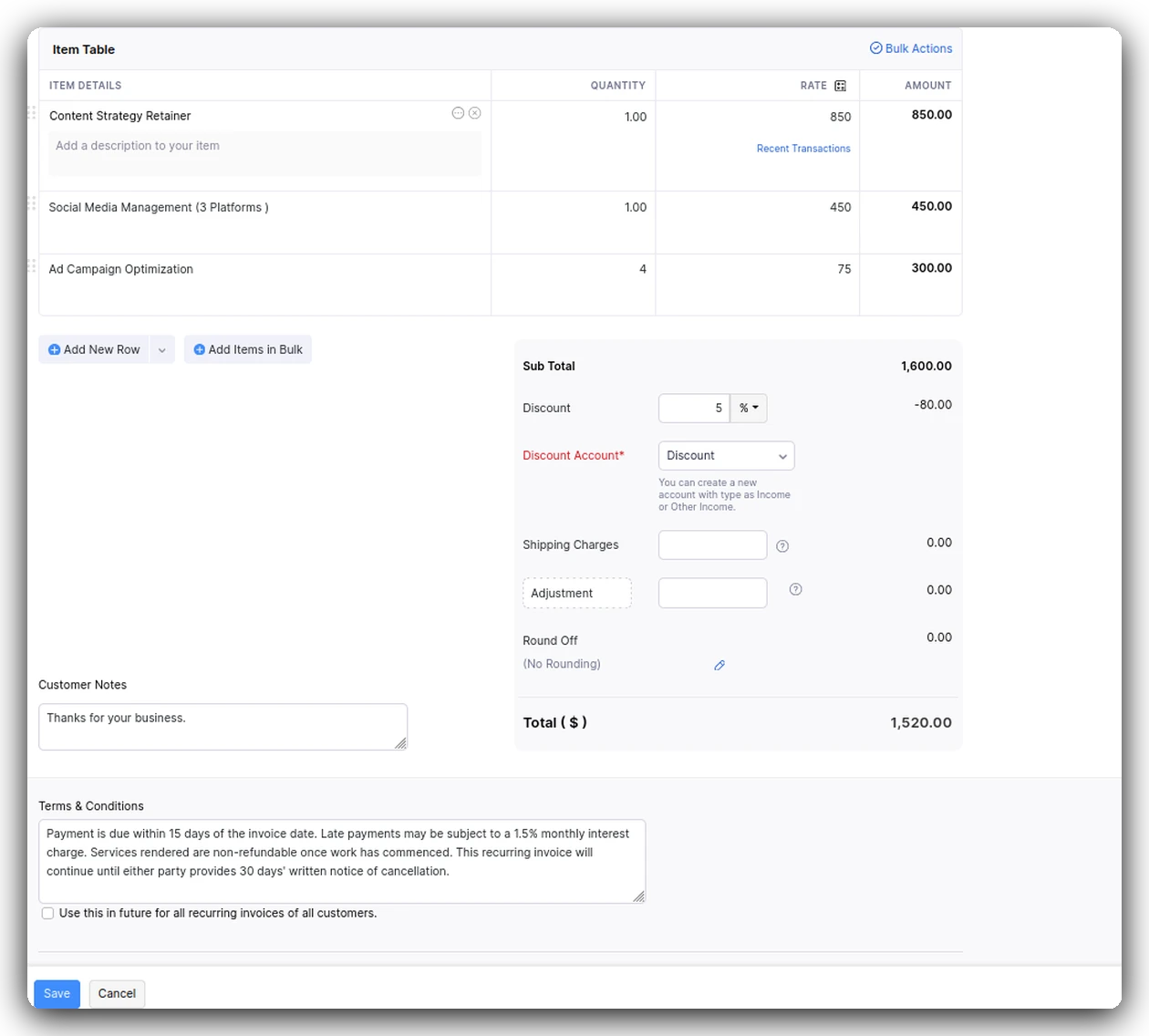Click the Adjustment amount field

(x=712, y=593)
